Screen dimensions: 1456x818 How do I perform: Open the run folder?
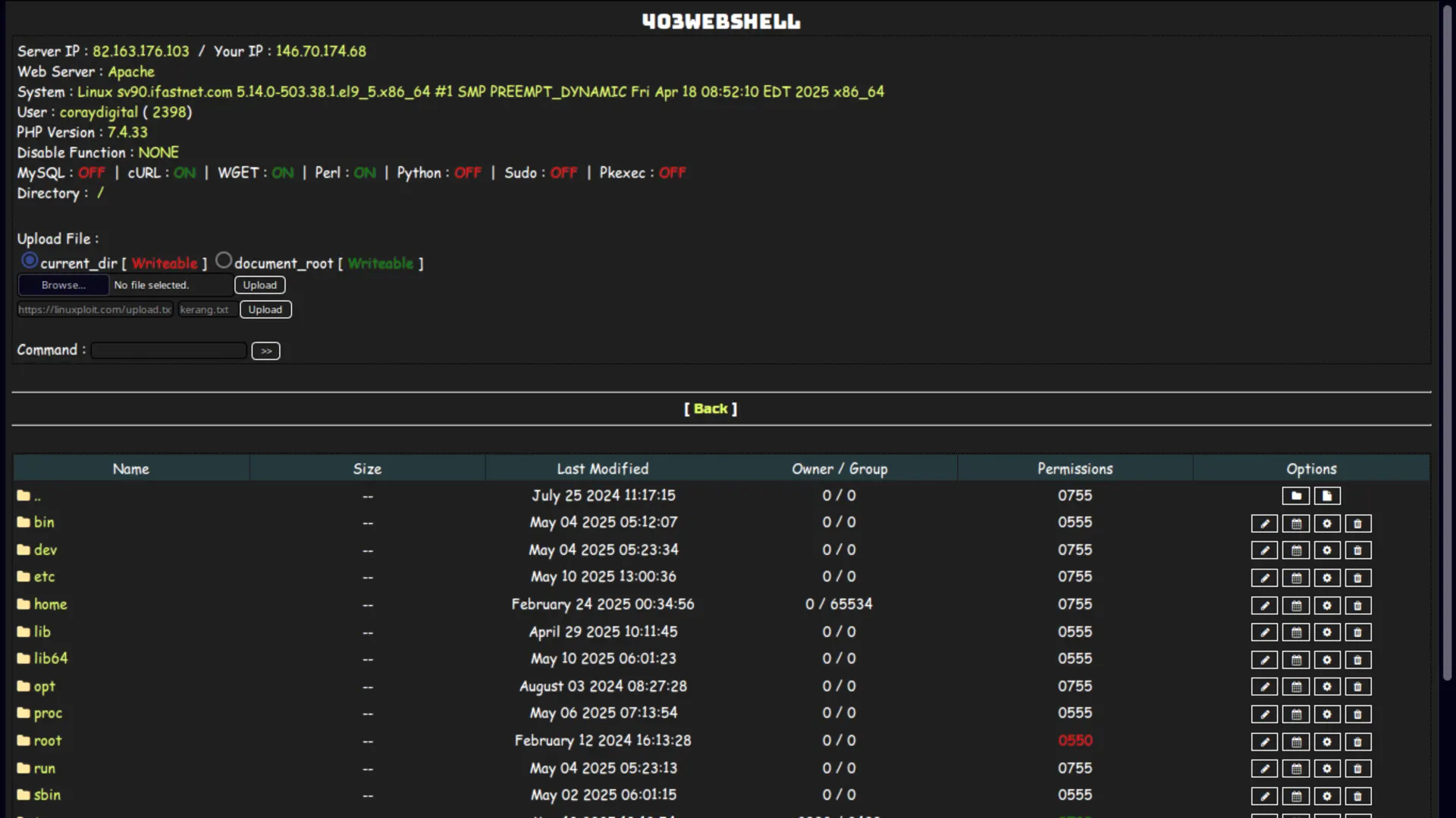[x=45, y=768]
